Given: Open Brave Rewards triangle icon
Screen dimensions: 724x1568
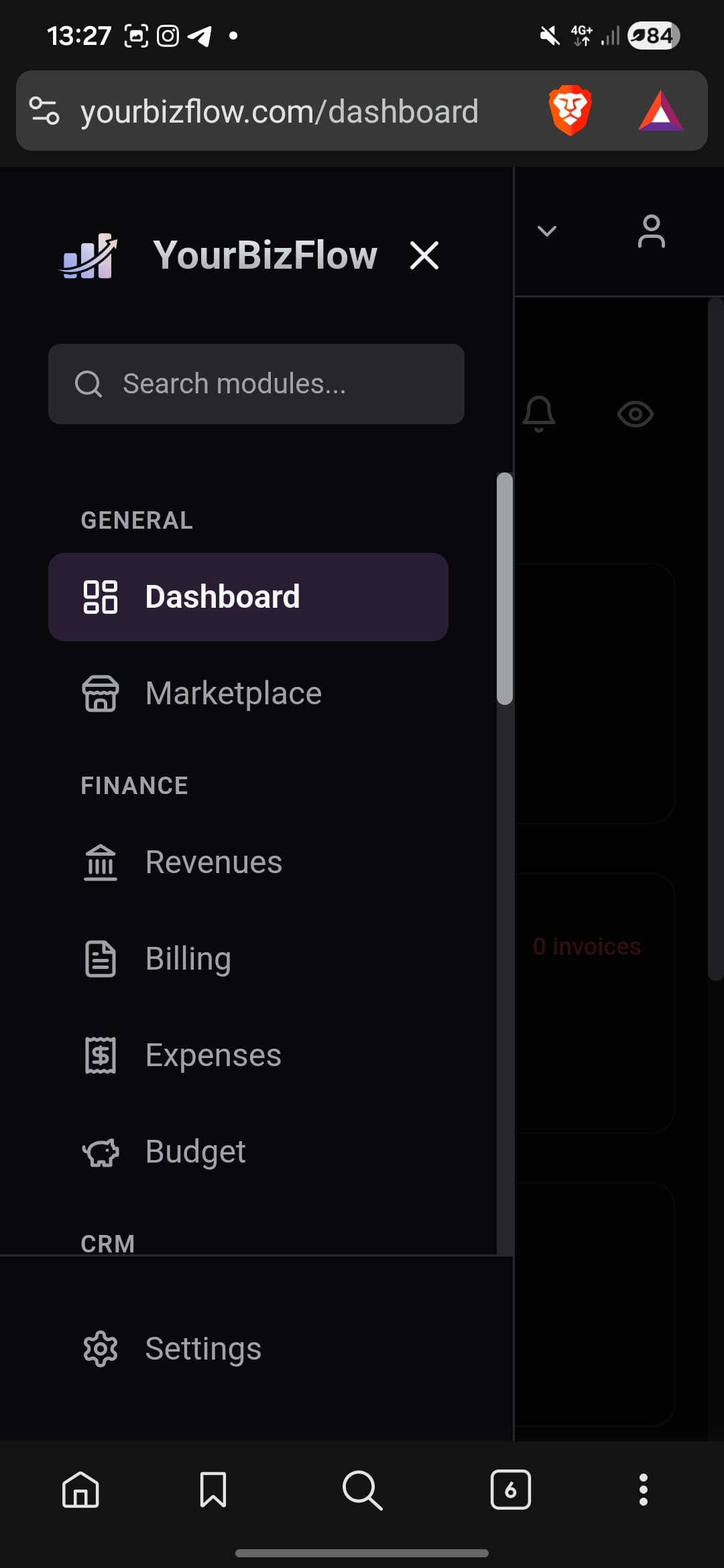Looking at the screenshot, I should (660, 111).
